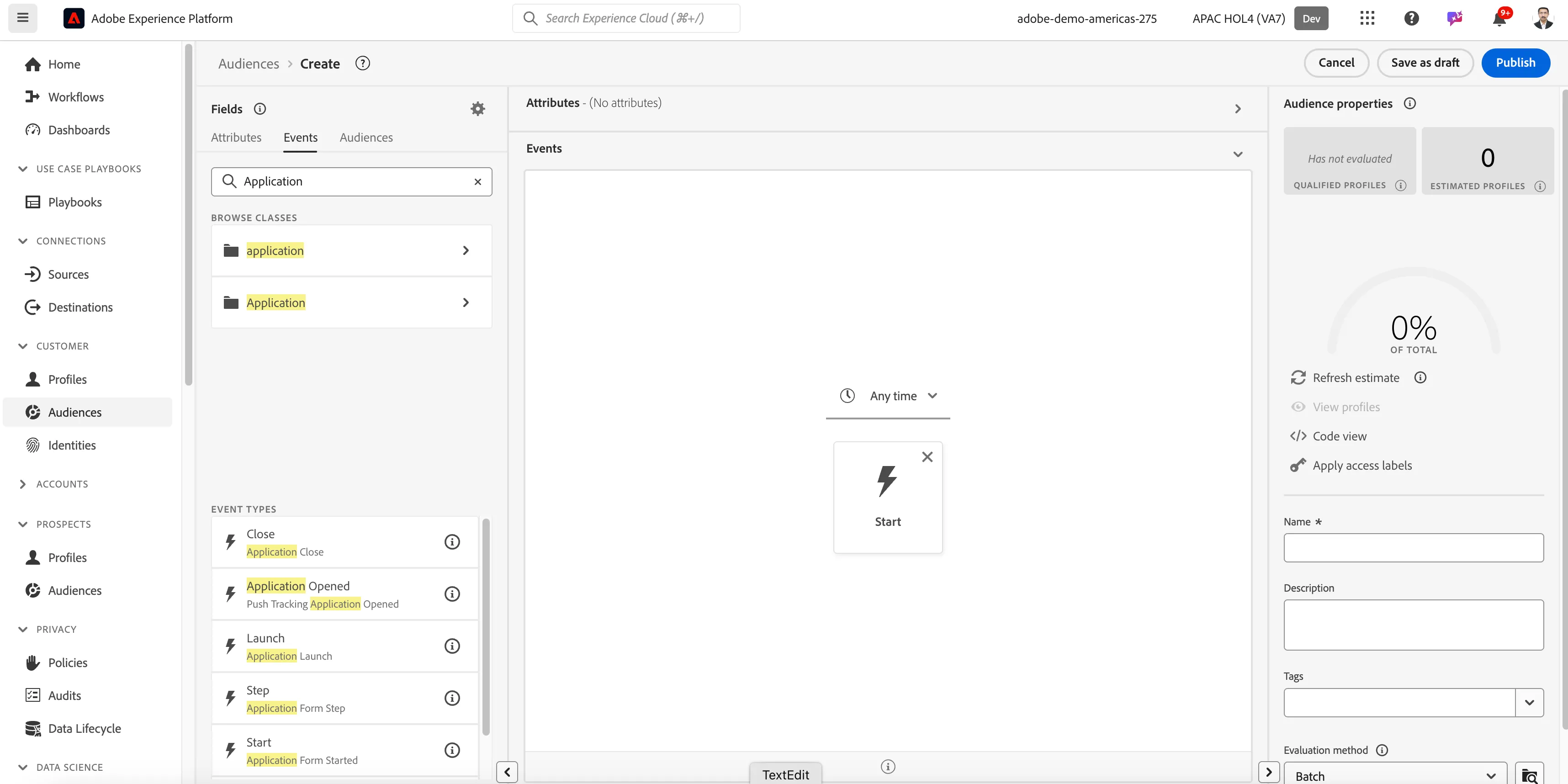Click the event types list scrollbar
Viewport: 1568px width, 784px height.
coord(486,627)
